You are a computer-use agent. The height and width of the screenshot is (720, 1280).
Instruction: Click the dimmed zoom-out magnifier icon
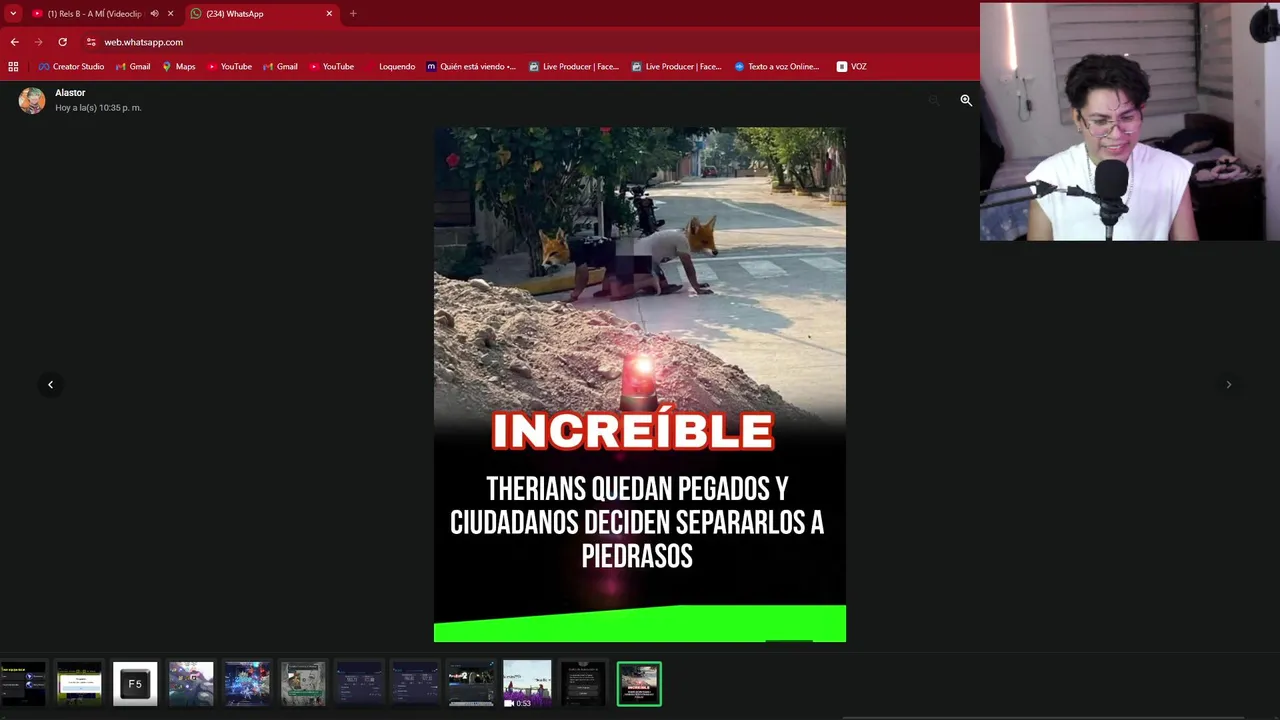pyautogui.click(x=934, y=100)
